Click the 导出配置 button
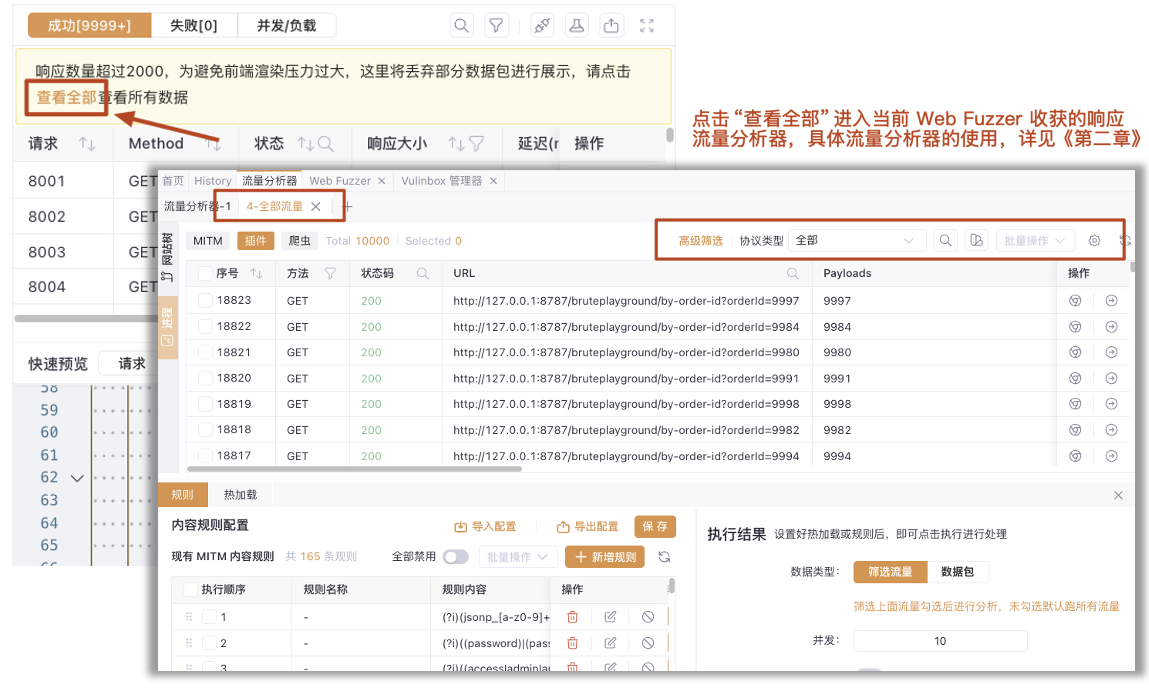This screenshot has height=693, width=1149. point(587,526)
